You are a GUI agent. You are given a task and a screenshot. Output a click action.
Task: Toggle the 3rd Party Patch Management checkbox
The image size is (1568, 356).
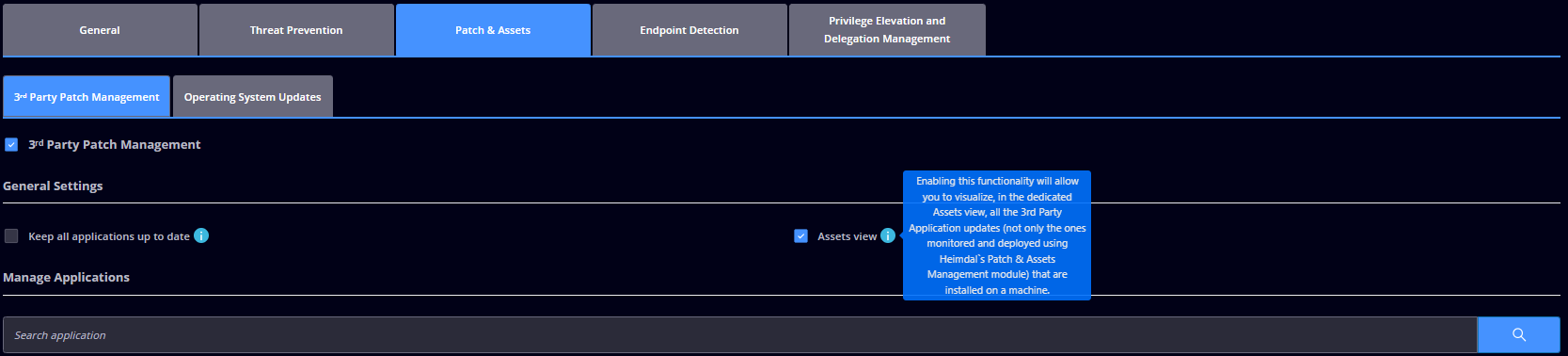[11, 144]
